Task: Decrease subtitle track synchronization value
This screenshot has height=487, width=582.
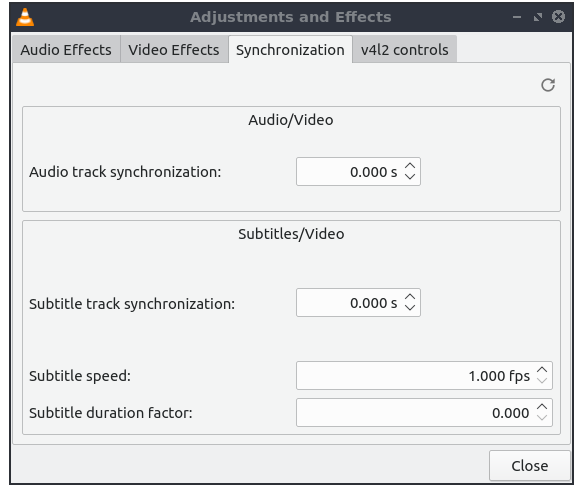Action: tap(410, 307)
